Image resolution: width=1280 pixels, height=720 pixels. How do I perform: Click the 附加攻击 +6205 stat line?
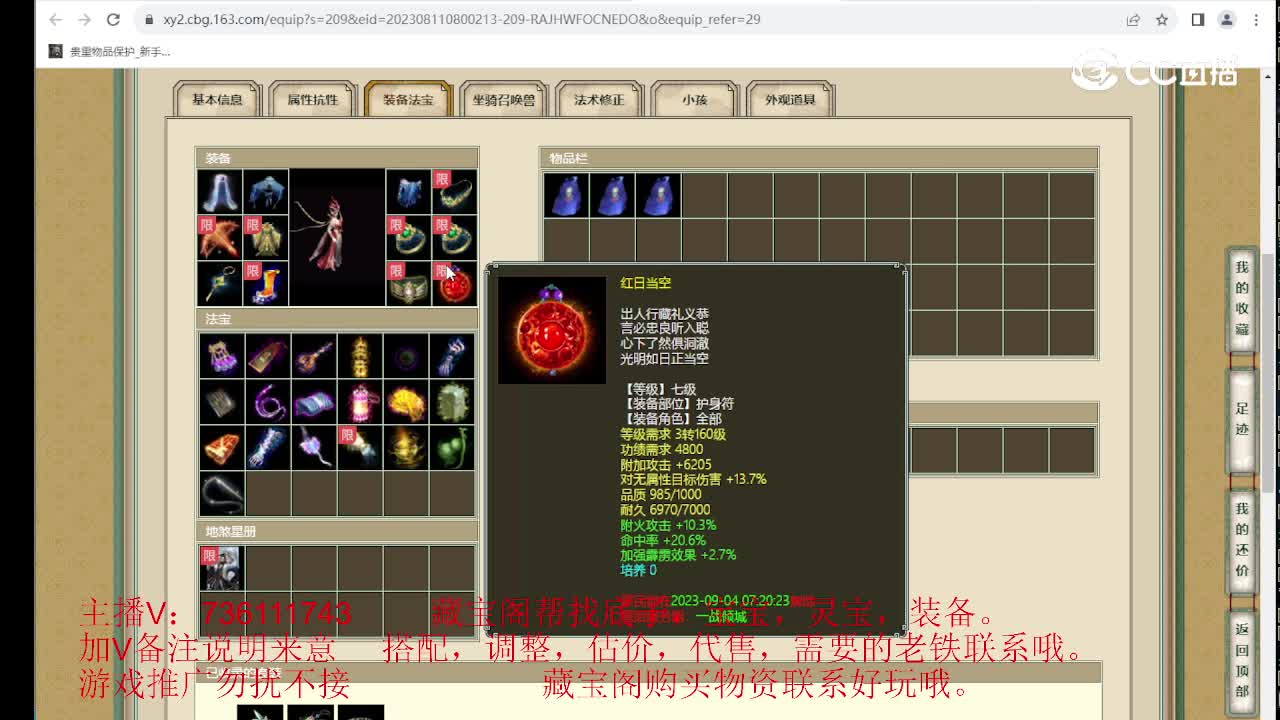[666, 464]
